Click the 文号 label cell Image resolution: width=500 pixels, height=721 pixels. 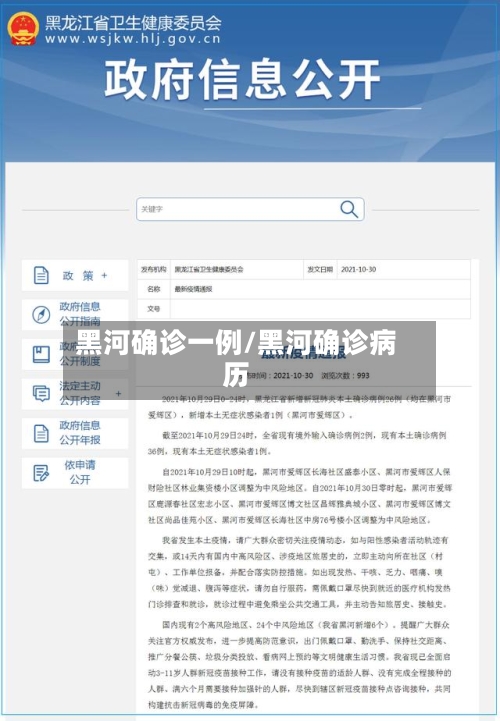154,309
